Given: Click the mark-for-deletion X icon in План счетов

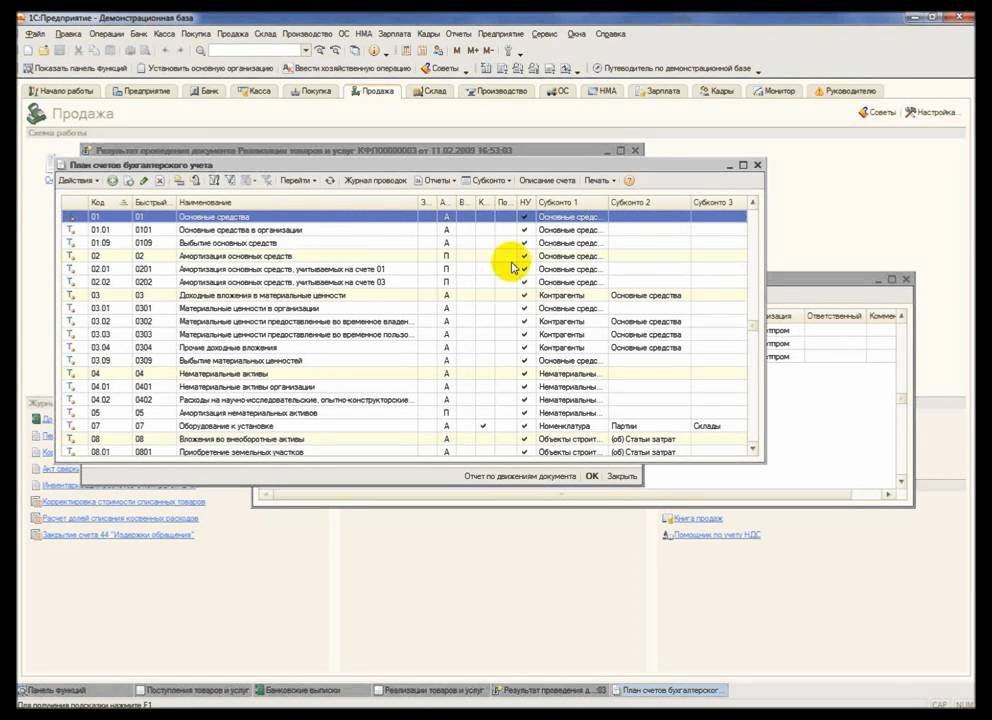Looking at the screenshot, I should pyautogui.click(x=160, y=181).
